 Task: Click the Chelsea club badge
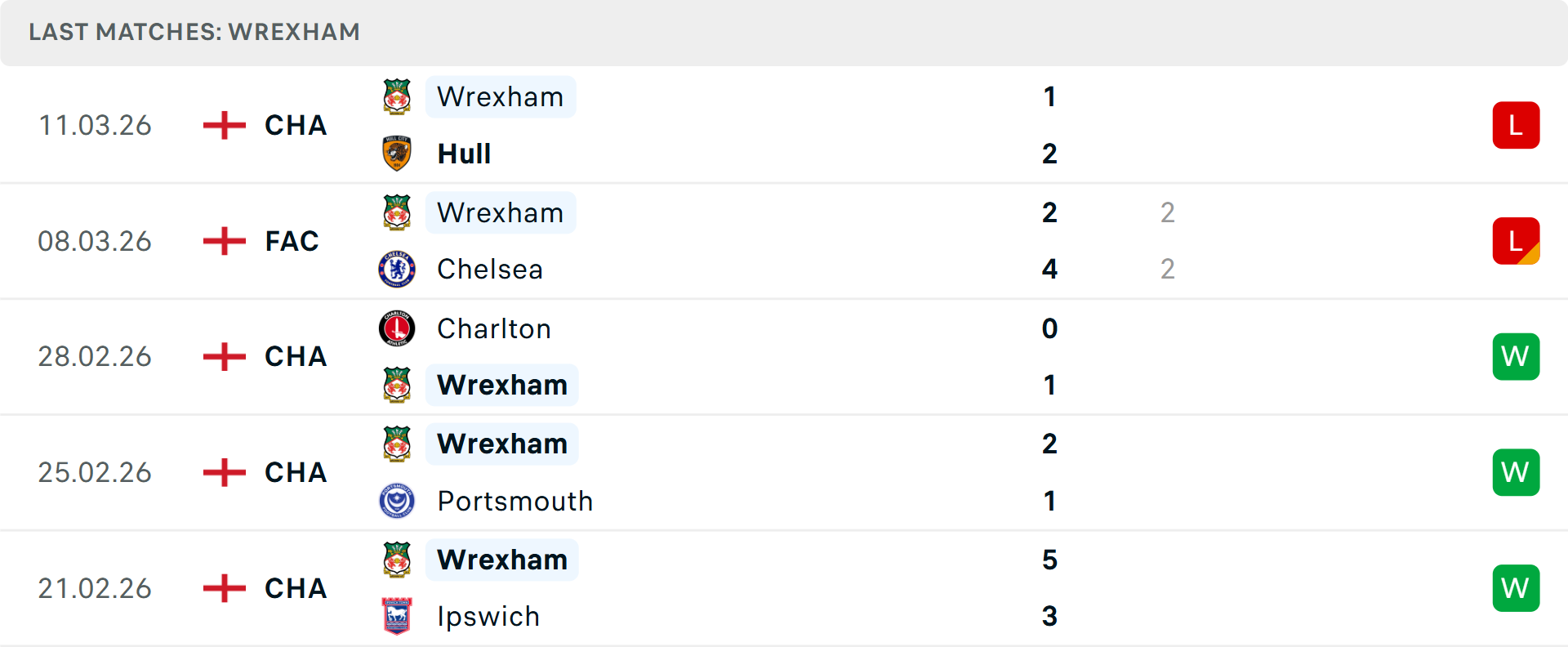pyautogui.click(x=397, y=270)
